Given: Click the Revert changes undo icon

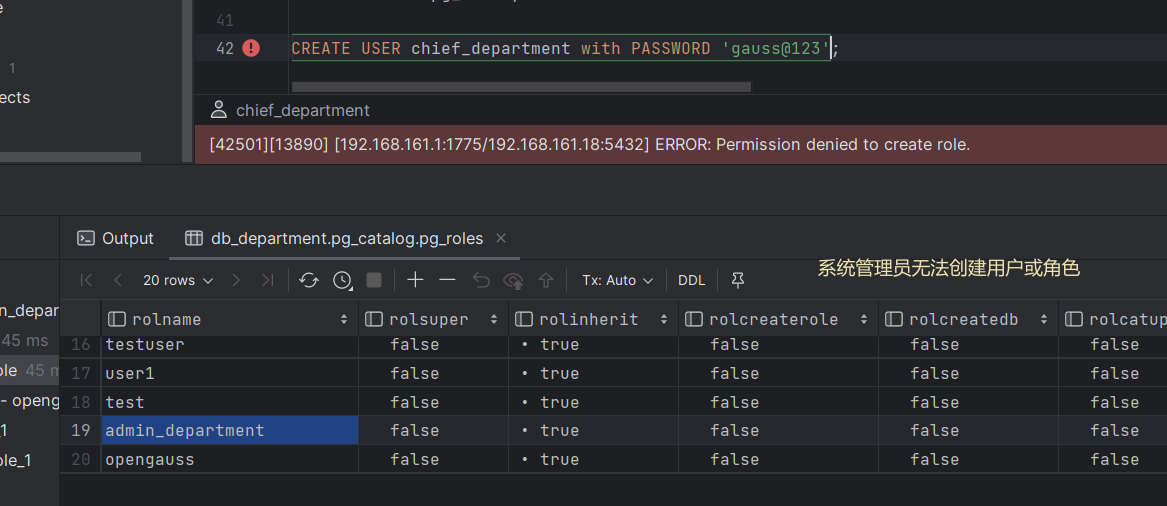Looking at the screenshot, I should pyautogui.click(x=481, y=281).
